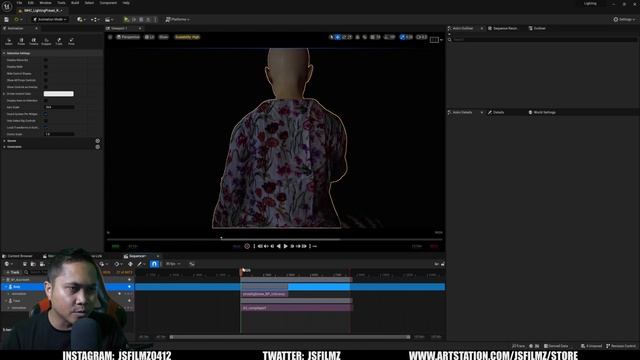640x360 pixels.
Task: Toggle the Only Select Rig Controls checkbox
Action: [46, 121]
